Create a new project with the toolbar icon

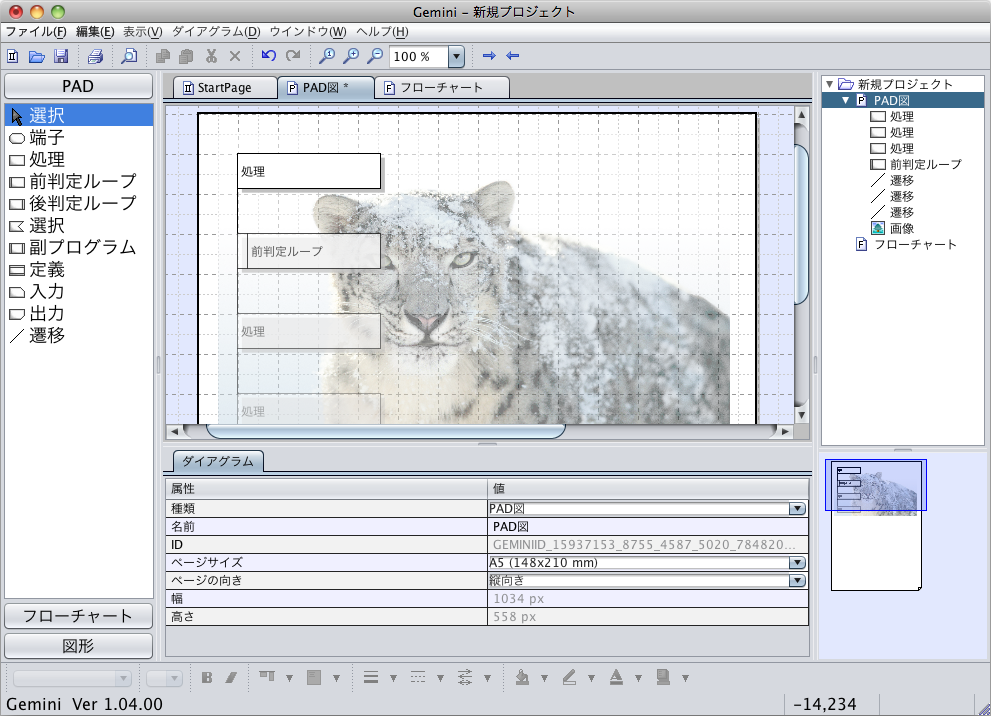13,56
